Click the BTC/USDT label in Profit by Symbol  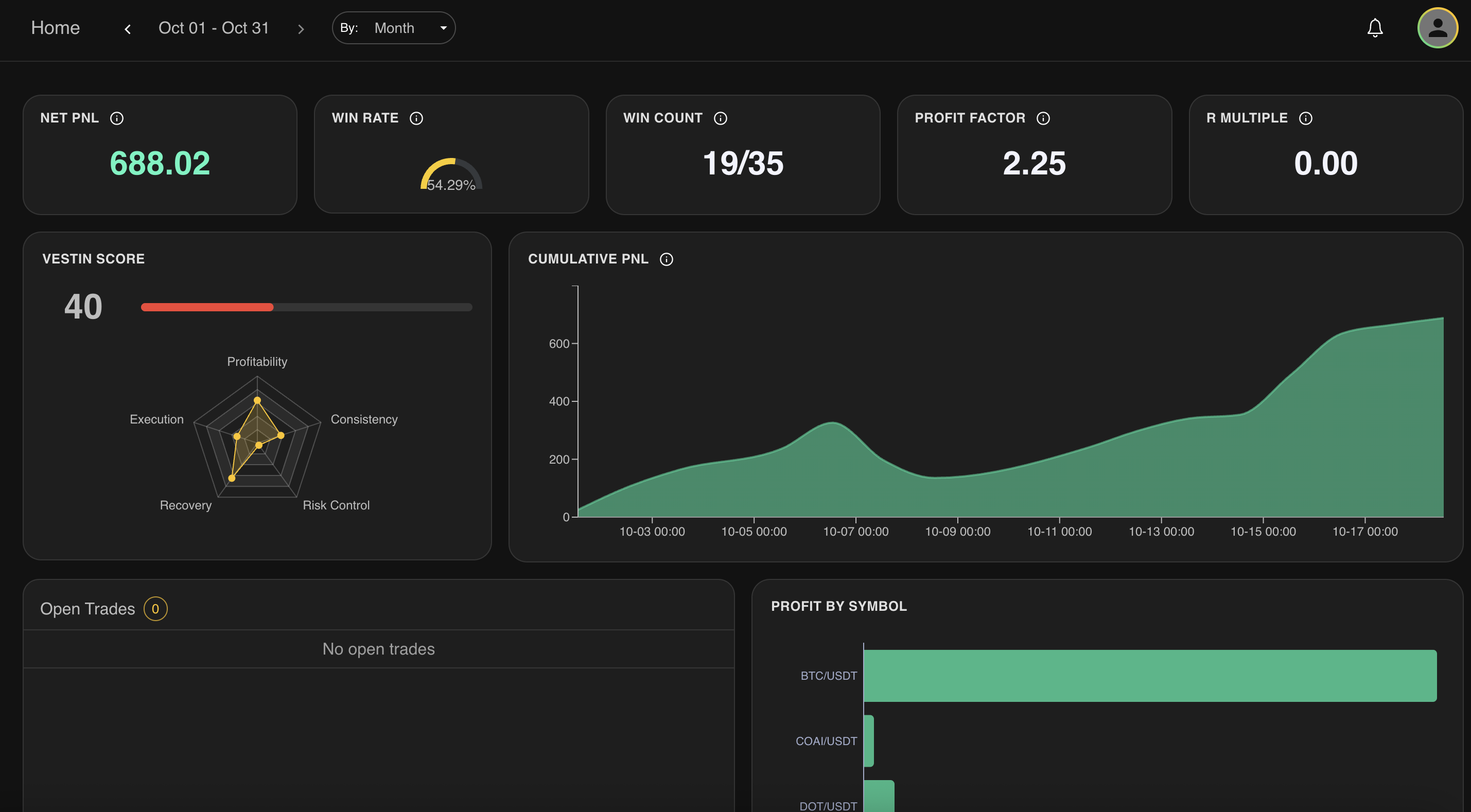(x=829, y=675)
